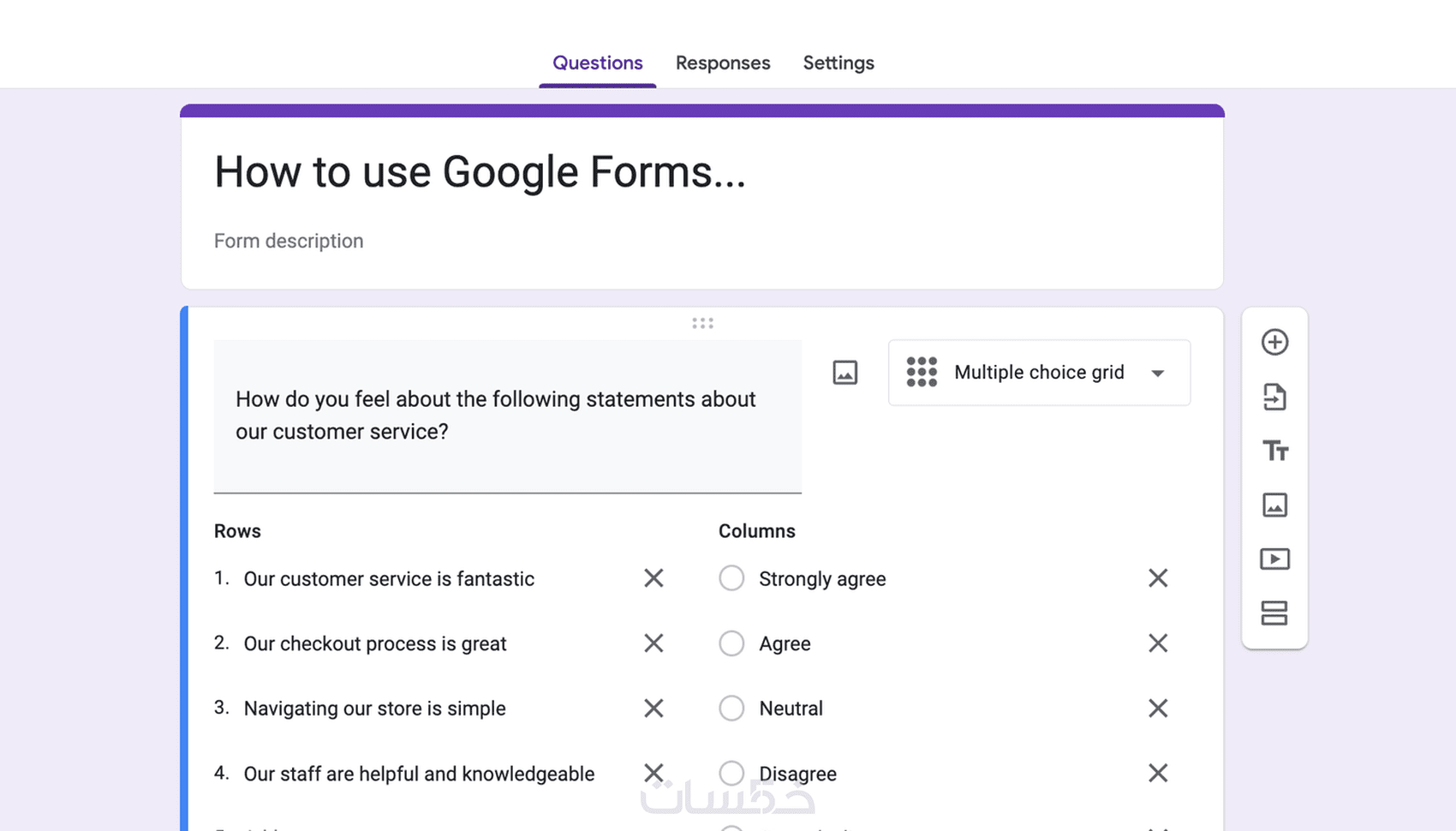Image resolution: width=1456 pixels, height=831 pixels.
Task: Open the Multiple choice grid type dropdown
Action: coord(1038,373)
